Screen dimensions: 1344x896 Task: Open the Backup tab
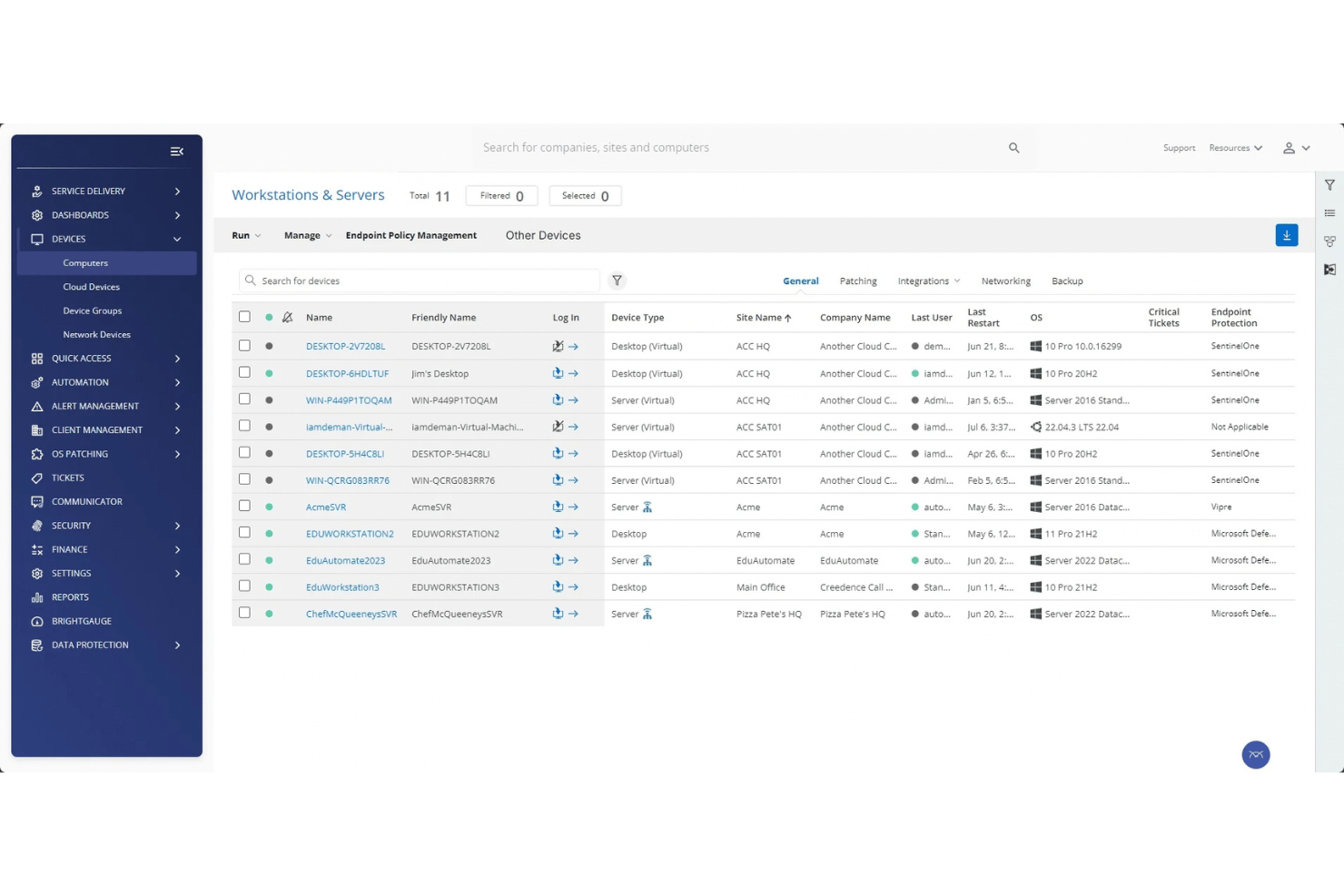pos(1067,281)
